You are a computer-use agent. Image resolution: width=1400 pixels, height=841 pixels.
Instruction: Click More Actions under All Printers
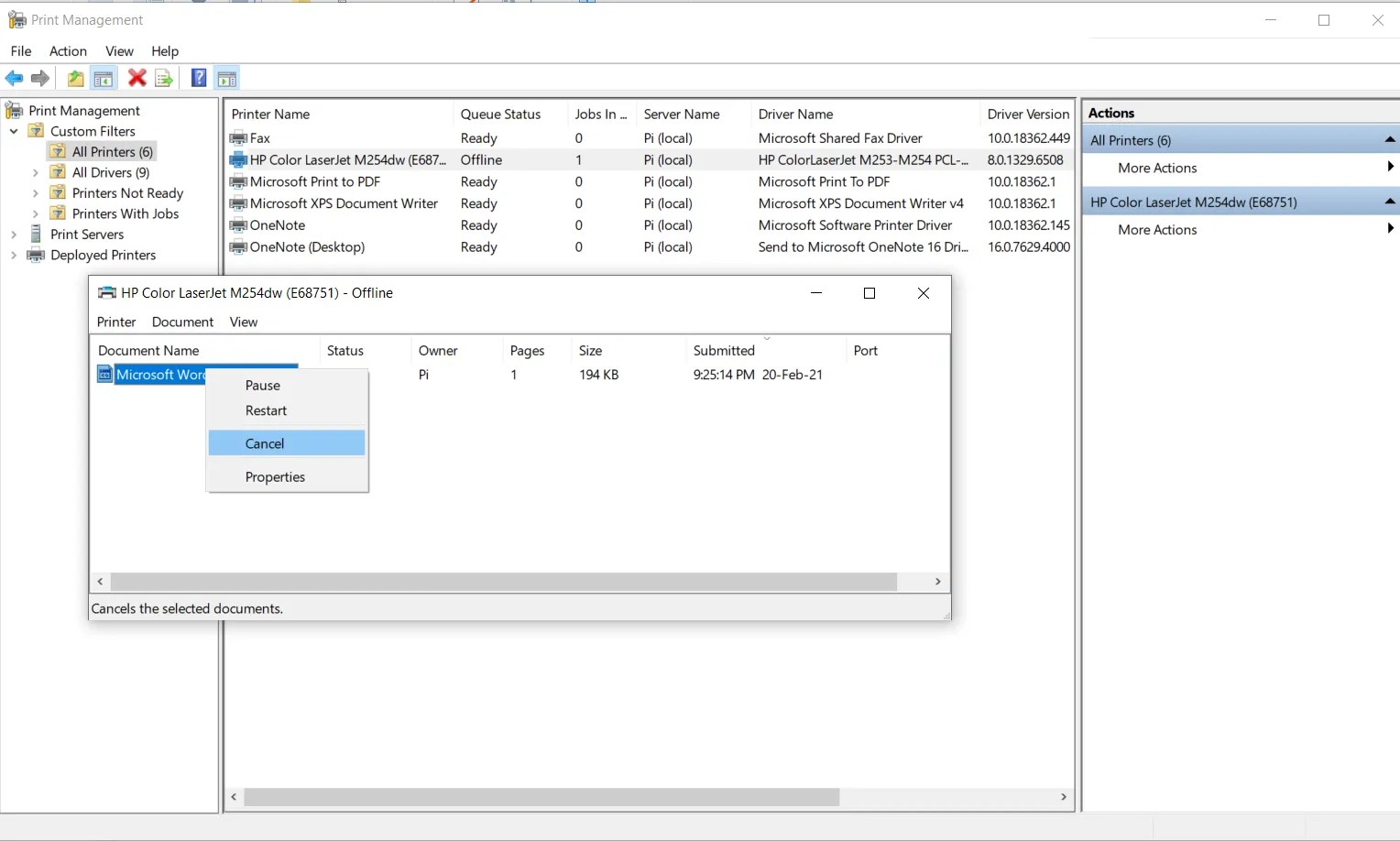coord(1156,168)
